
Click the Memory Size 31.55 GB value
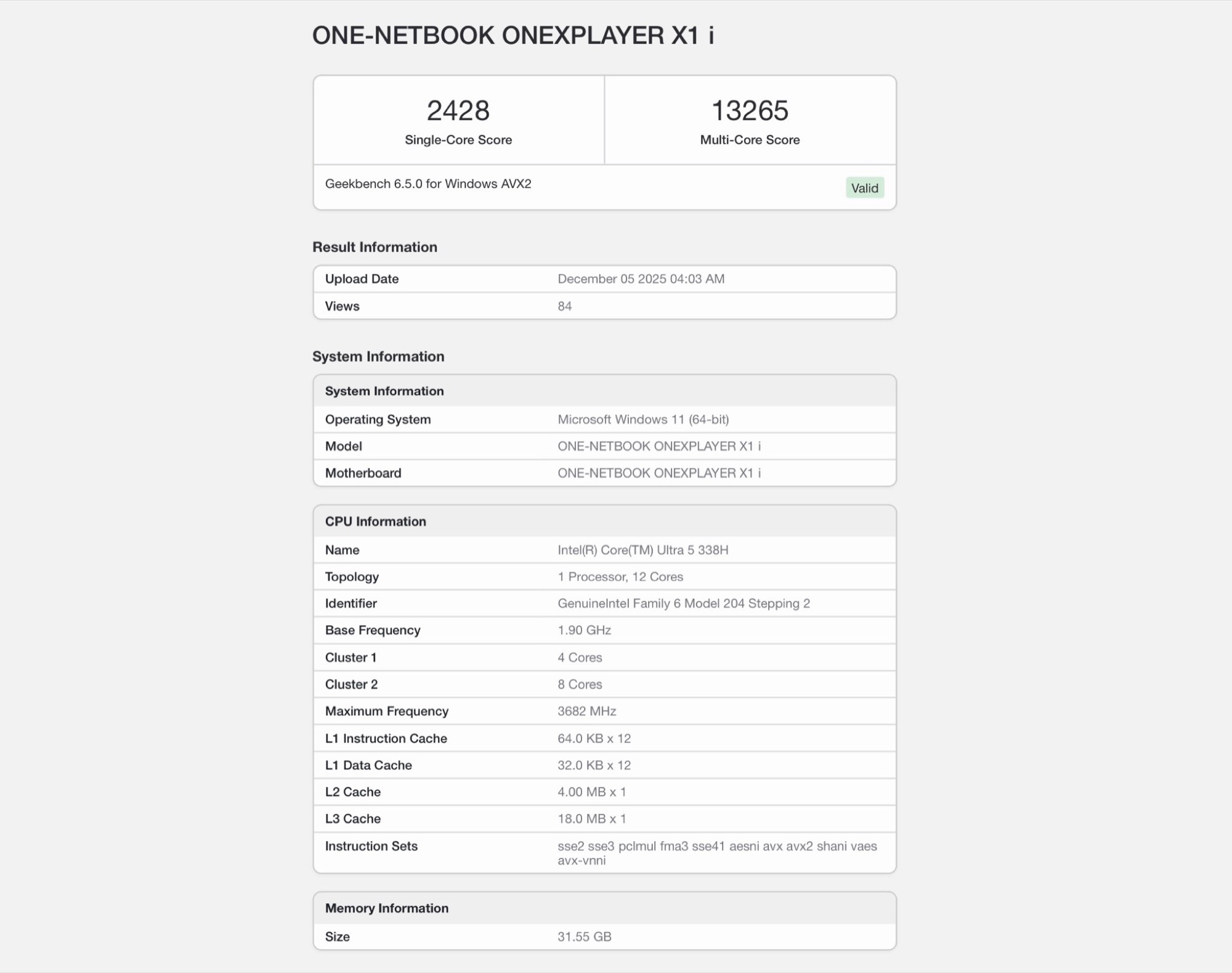click(584, 937)
